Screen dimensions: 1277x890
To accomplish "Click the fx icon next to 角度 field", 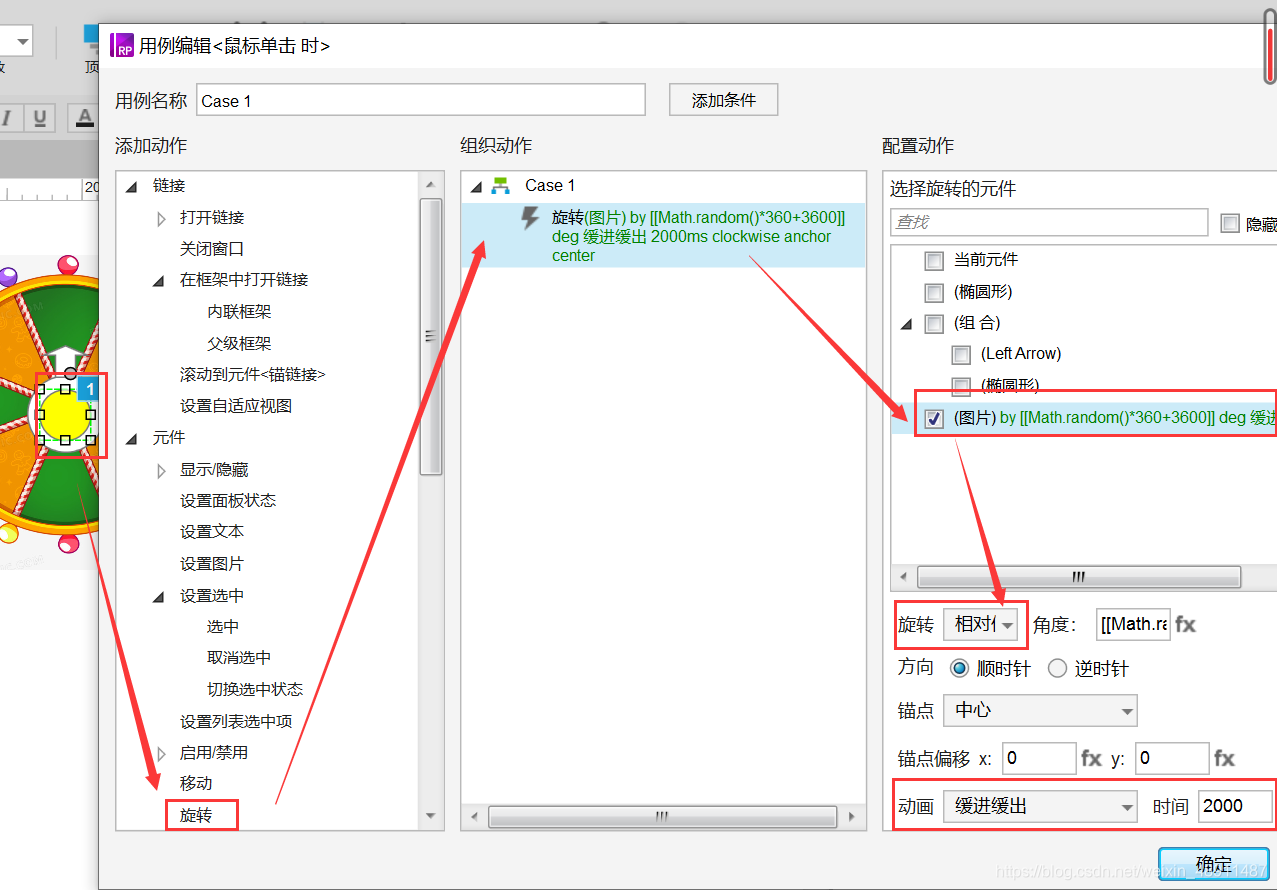I will tap(1185, 625).
